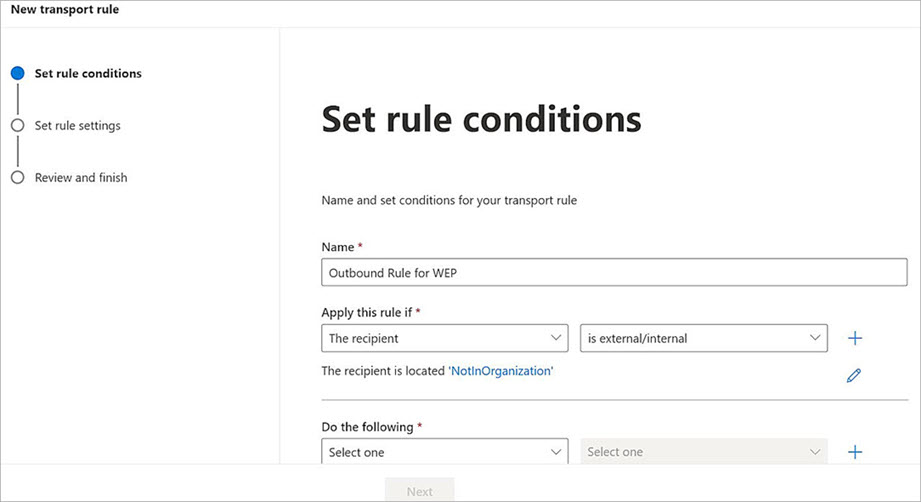
Task: Click the filled Set rule conditions step circle
Action: (17, 73)
